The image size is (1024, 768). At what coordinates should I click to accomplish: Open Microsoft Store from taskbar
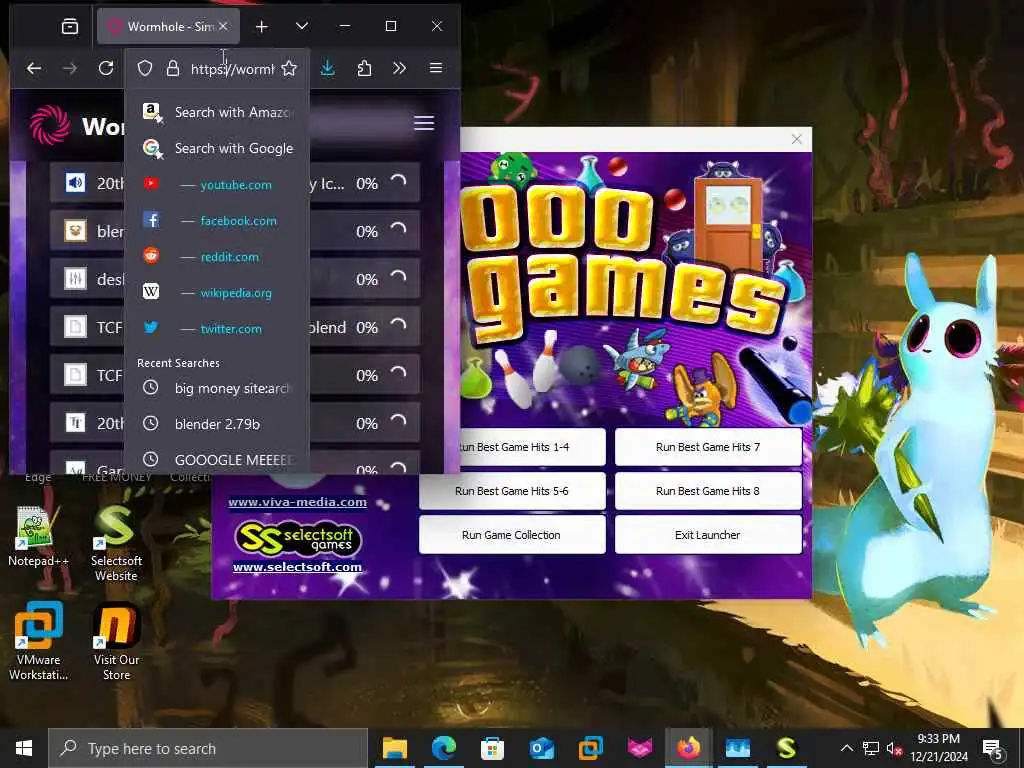492,748
